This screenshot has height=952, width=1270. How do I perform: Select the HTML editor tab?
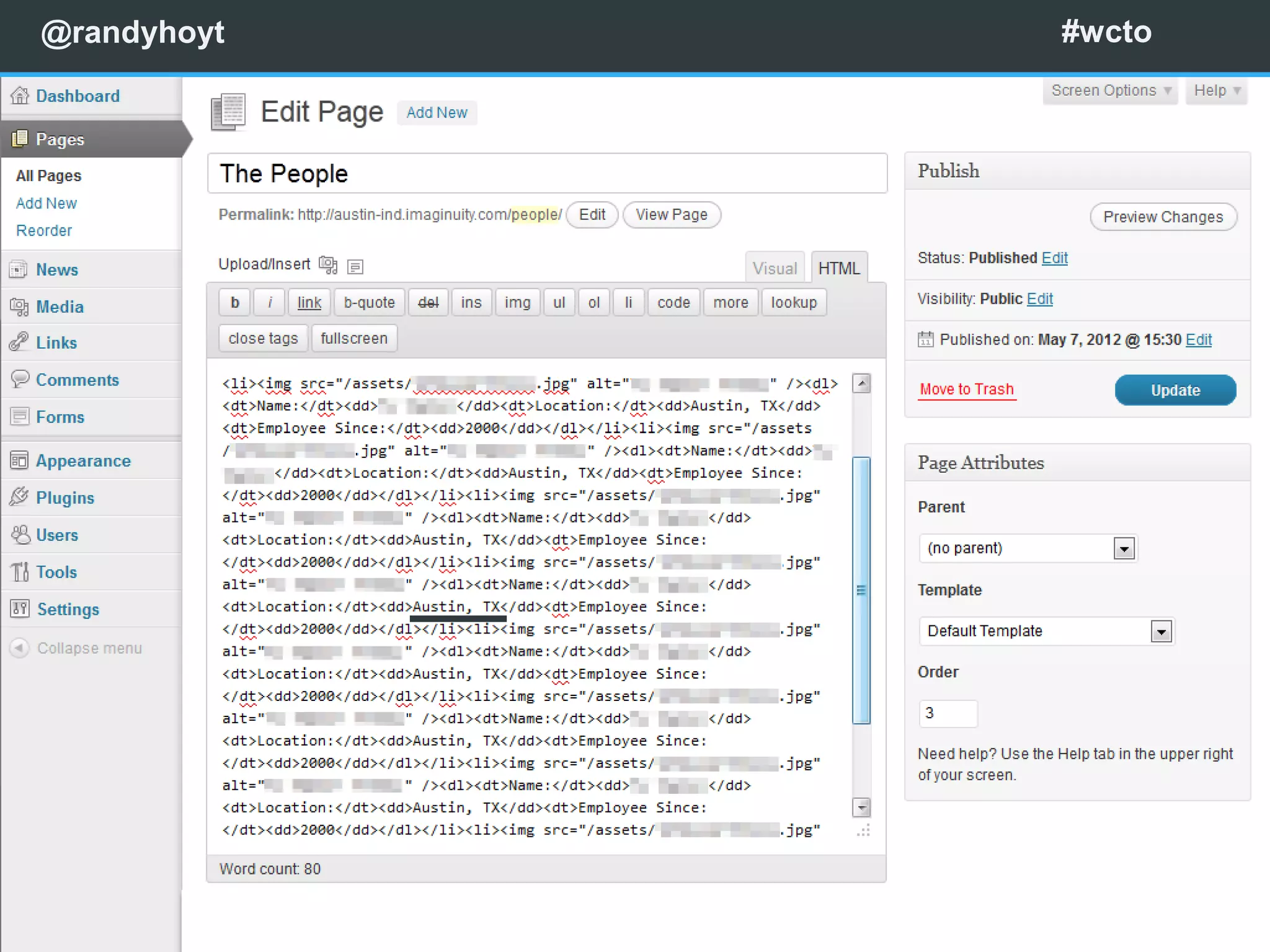point(838,268)
